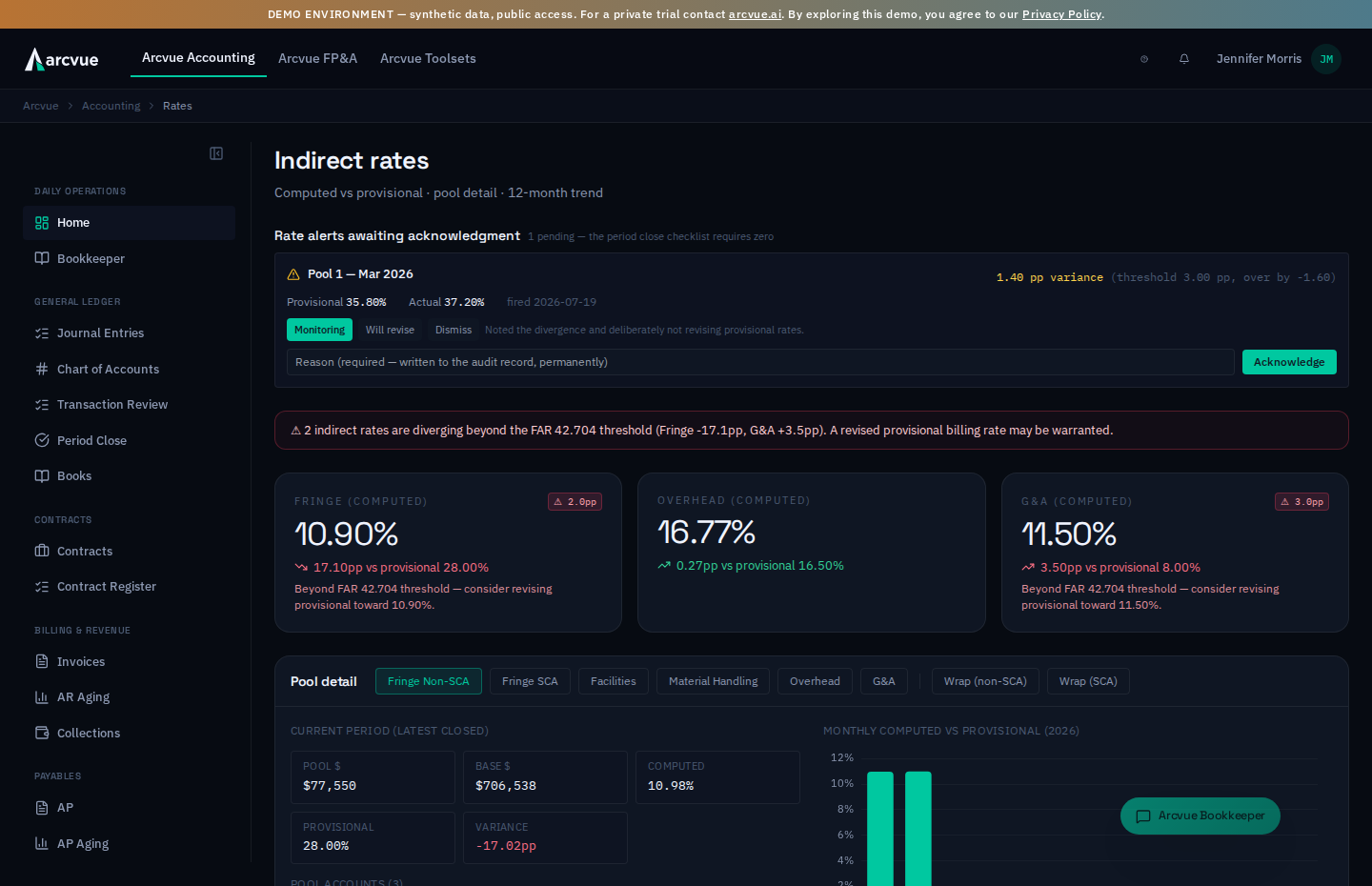Click the Acknowledge button

[1289, 362]
